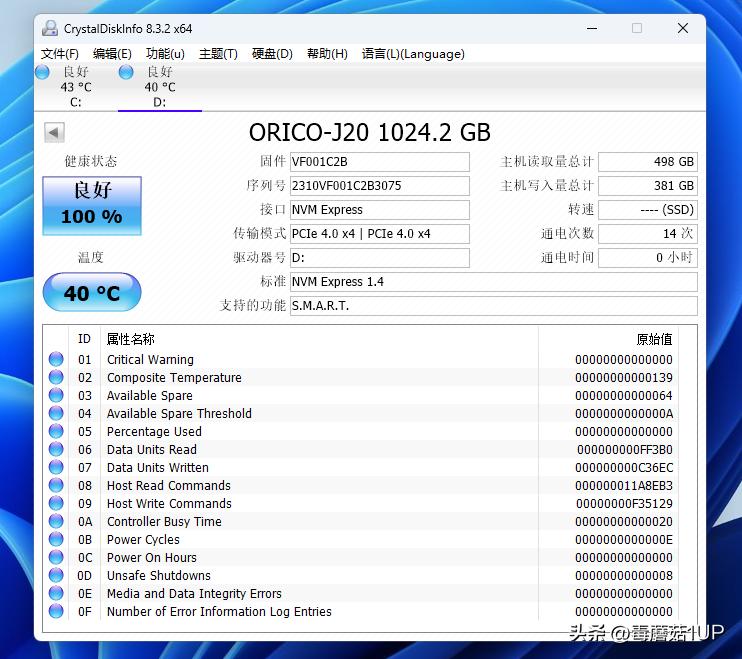Click the transfer mode field PCIe 4.0 x4
Screen dimensions: 742x659
(x=380, y=234)
